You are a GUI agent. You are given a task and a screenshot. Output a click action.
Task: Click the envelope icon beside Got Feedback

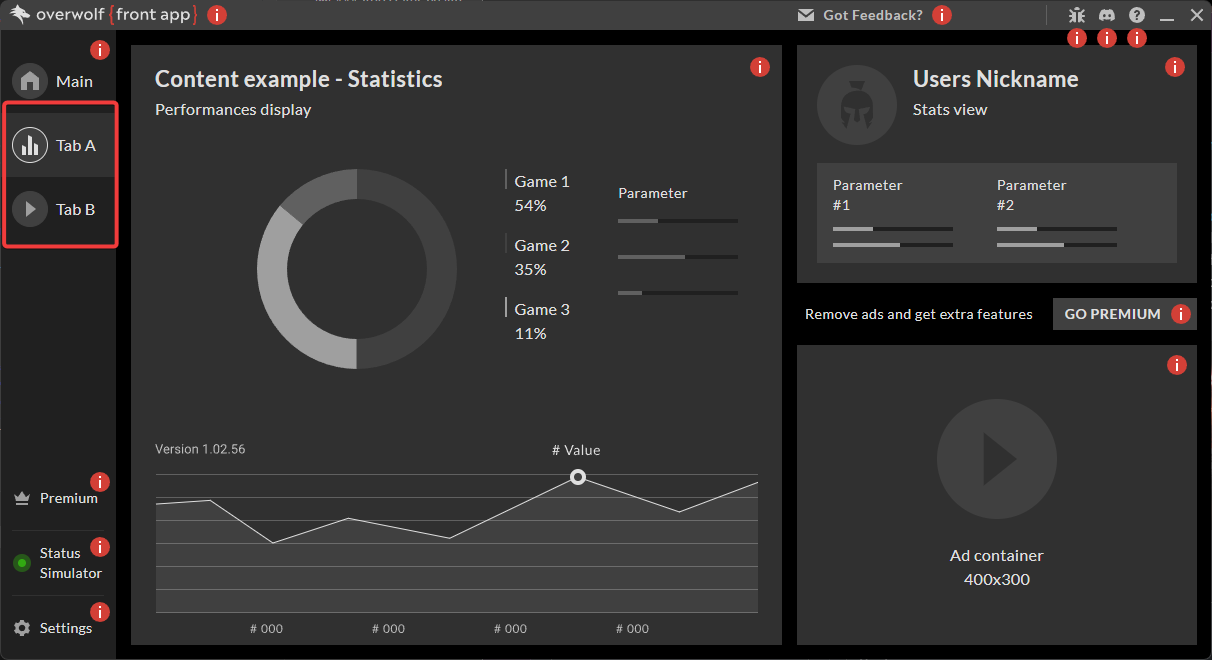point(806,15)
